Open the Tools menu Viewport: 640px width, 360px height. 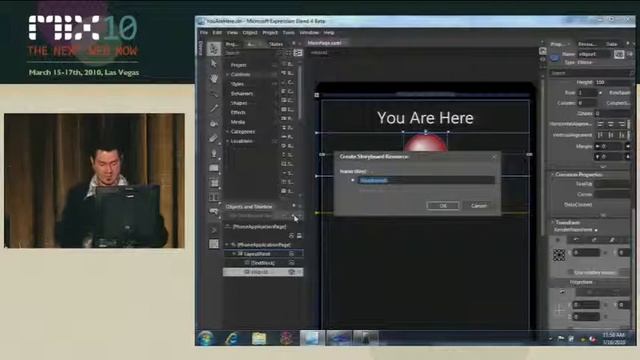coord(289,33)
